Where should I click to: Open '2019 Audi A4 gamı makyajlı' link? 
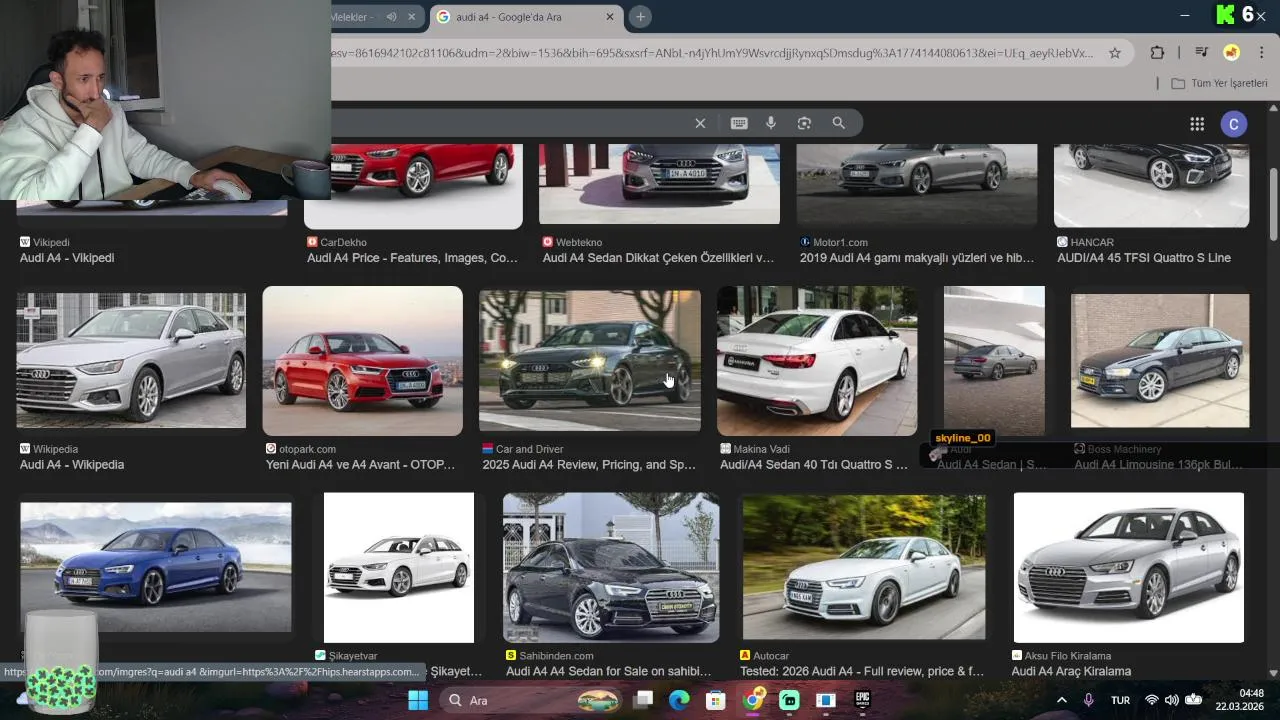click(x=917, y=258)
